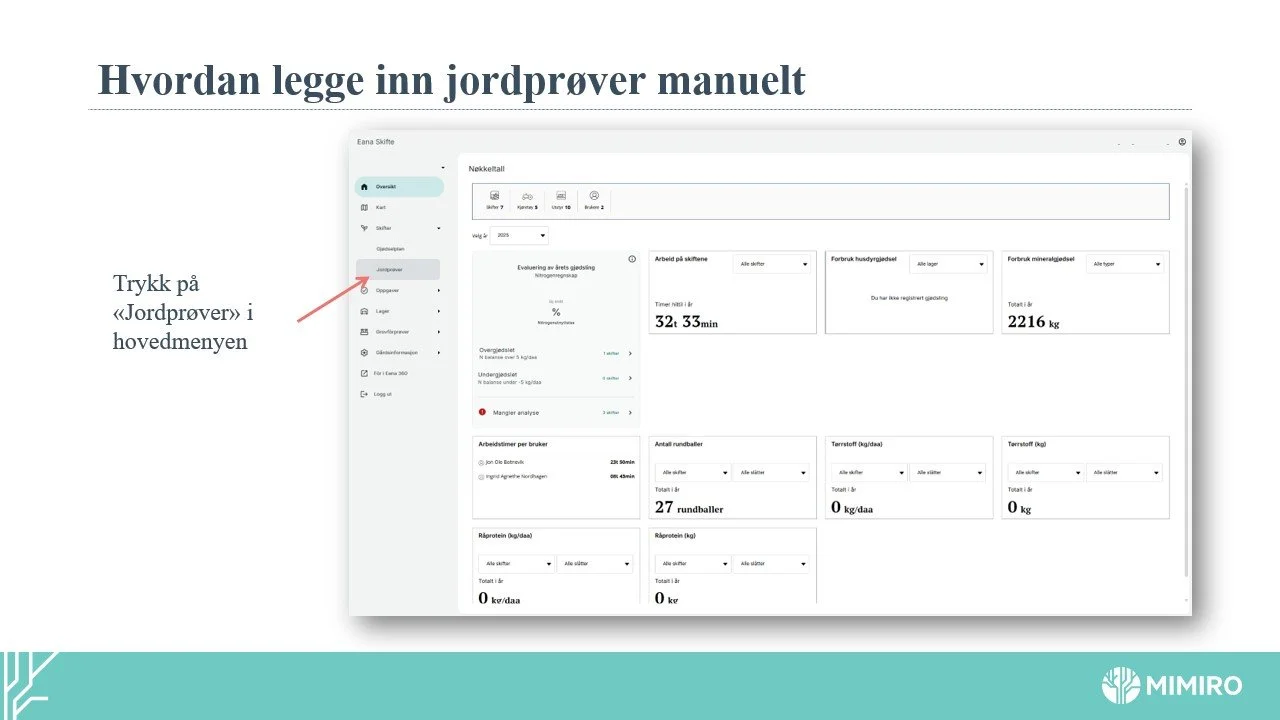This screenshot has height=720, width=1280.
Task: Click user row Jon Ole Botnevik
Action: click(x=556, y=462)
